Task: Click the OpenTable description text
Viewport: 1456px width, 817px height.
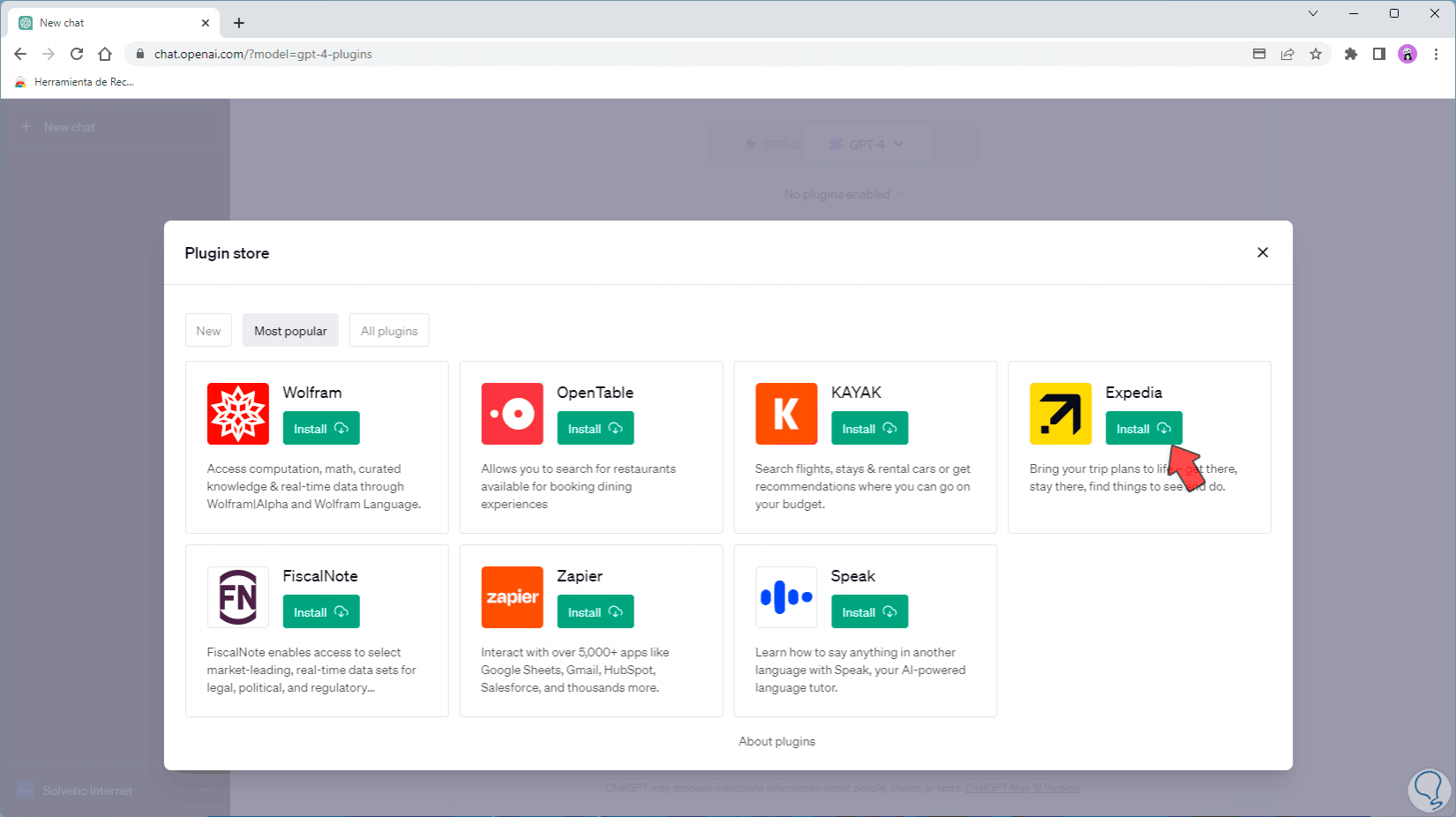Action: click(x=579, y=487)
